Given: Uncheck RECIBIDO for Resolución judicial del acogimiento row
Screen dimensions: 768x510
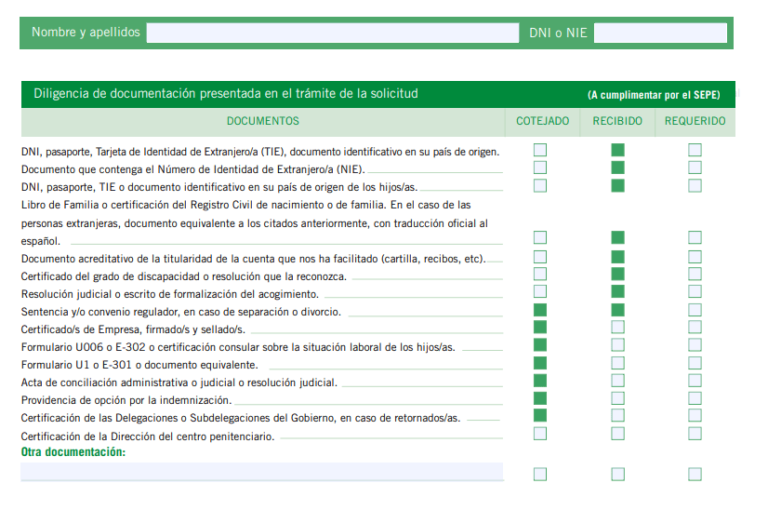Looking at the screenshot, I should point(618,291).
